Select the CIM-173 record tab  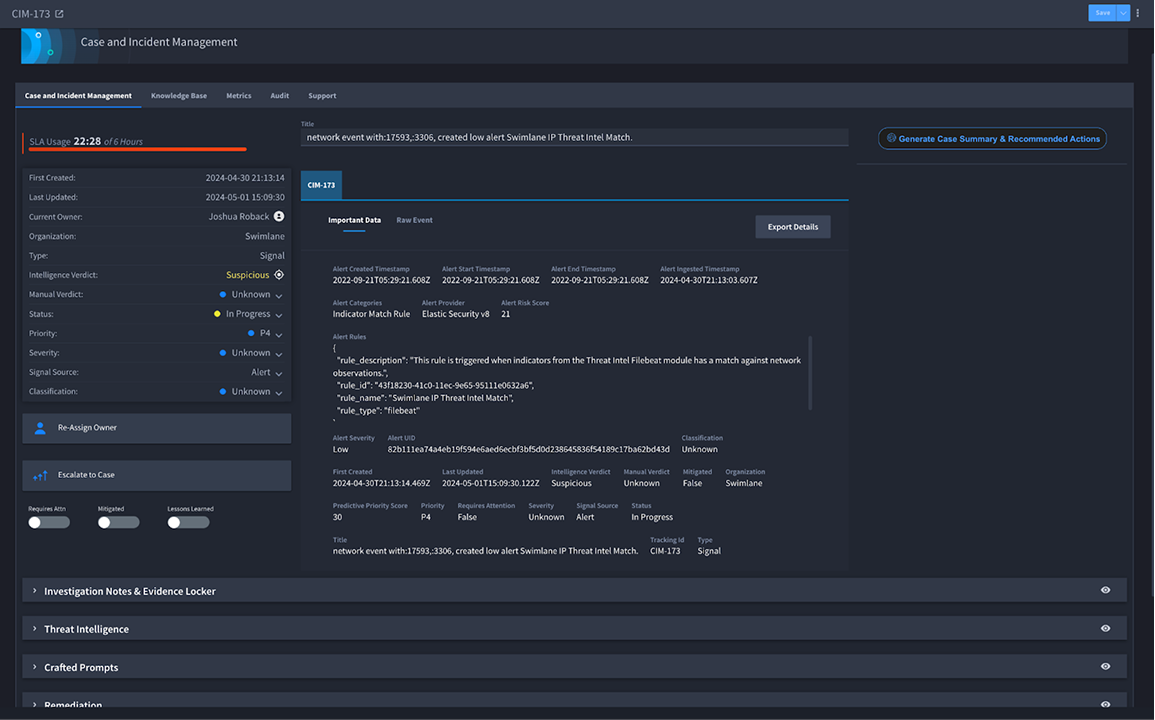pos(321,185)
